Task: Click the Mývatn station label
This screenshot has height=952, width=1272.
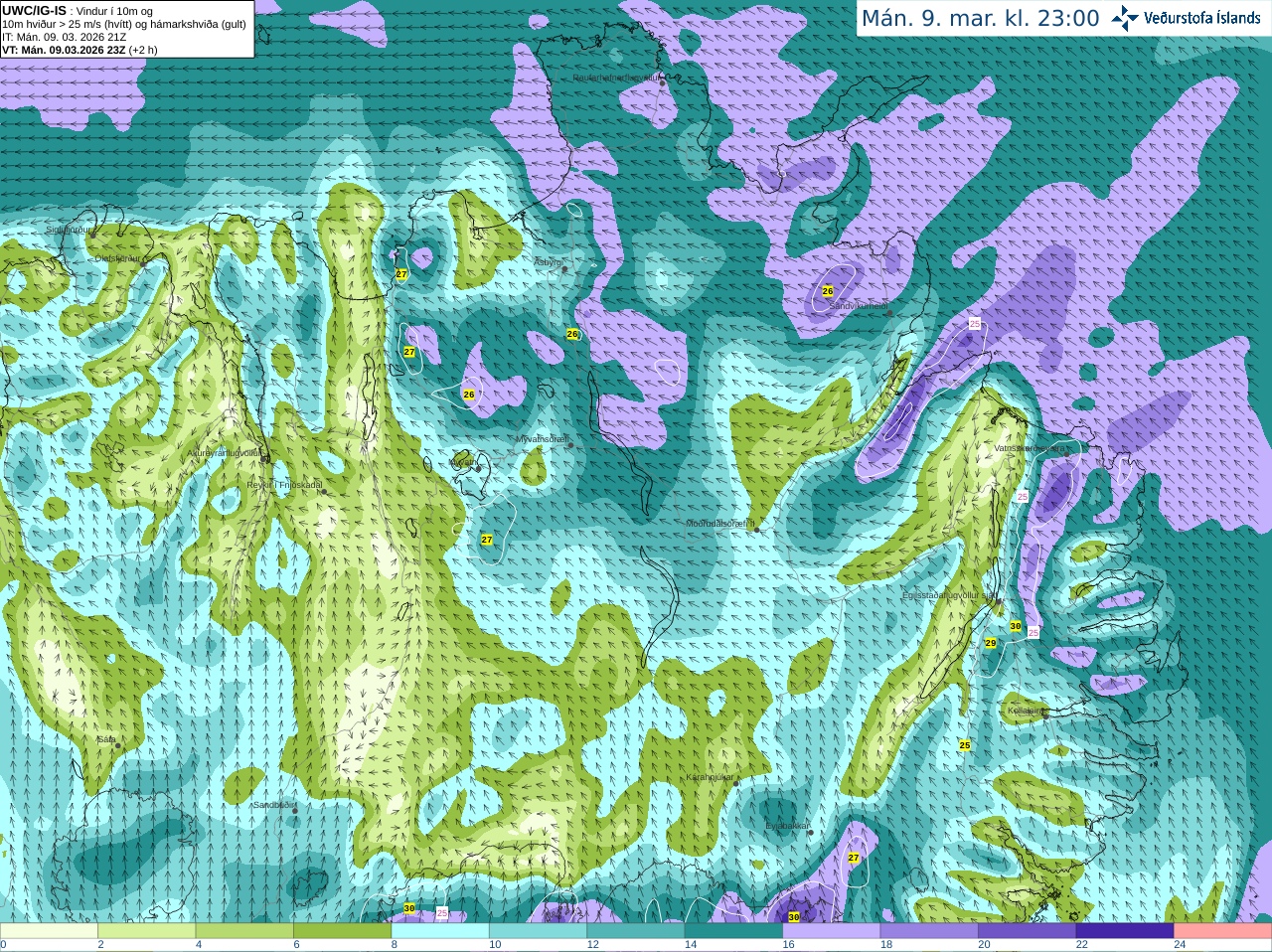Action: point(462,462)
